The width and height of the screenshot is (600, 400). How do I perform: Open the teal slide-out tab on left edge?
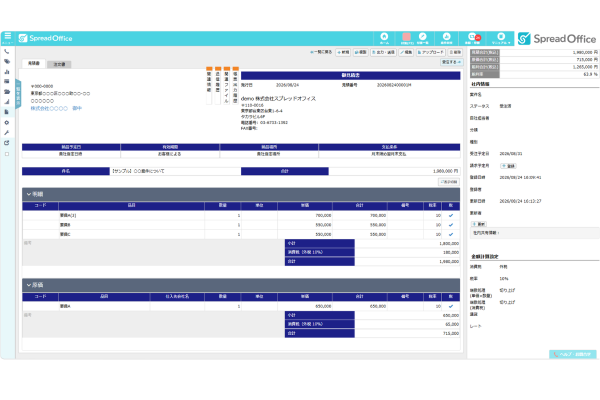pyautogui.click(x=18, y=93)
